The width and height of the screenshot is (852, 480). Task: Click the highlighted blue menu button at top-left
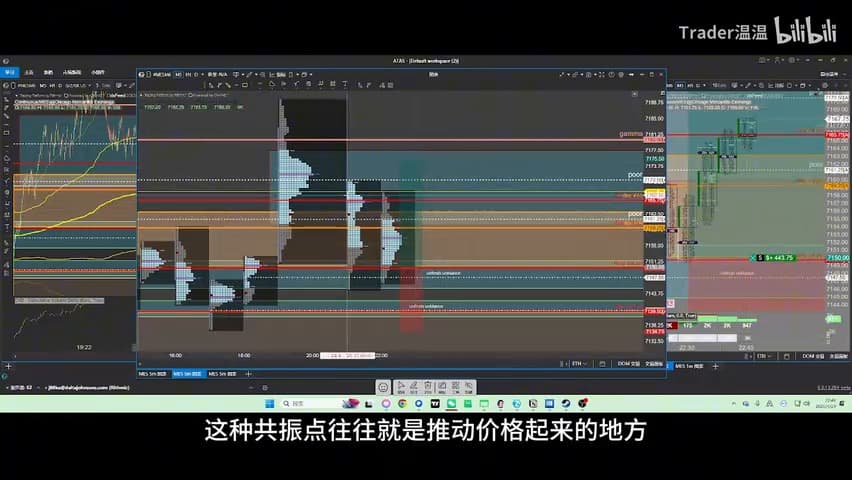10,72
